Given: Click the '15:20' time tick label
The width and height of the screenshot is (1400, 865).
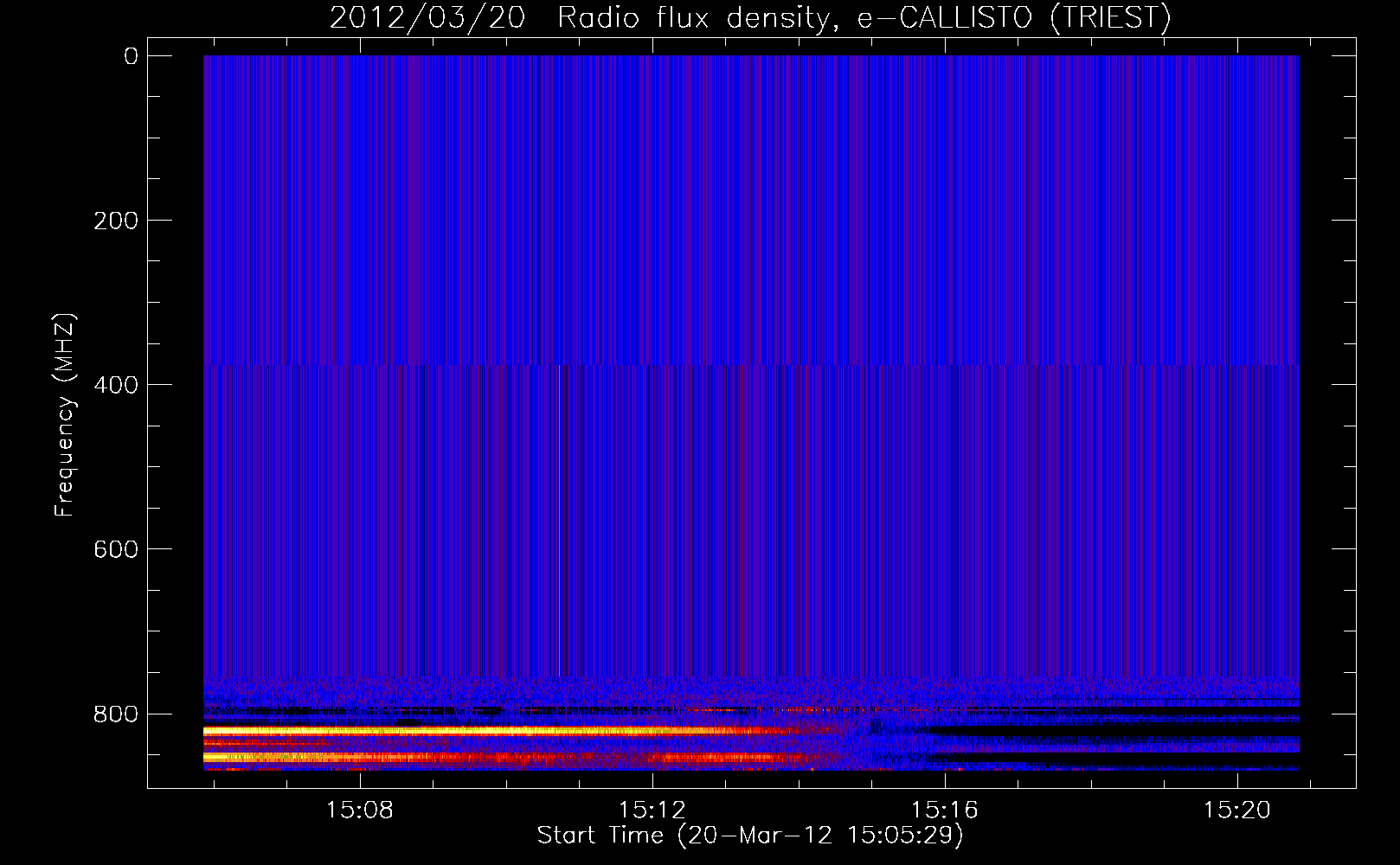Looking at the screenshot, I should pyautogui.click(x=1236, y=810).
